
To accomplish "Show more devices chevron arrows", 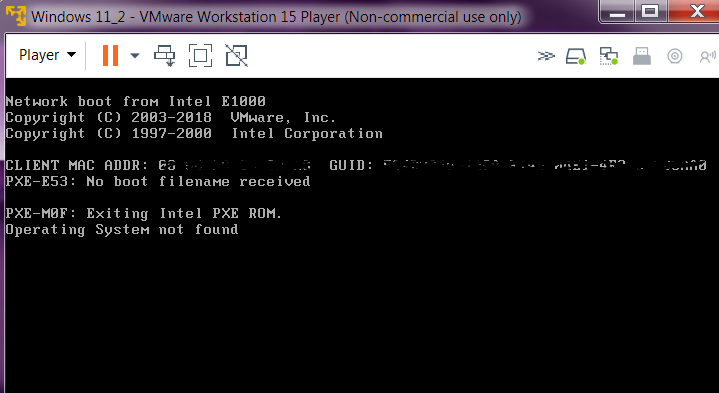I will click(x=546, y=56).
